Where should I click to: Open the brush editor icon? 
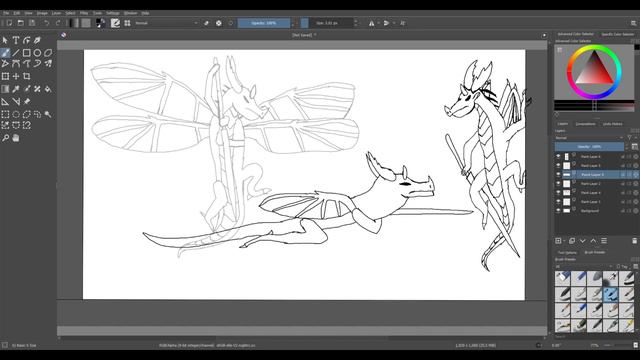[116, 23]
